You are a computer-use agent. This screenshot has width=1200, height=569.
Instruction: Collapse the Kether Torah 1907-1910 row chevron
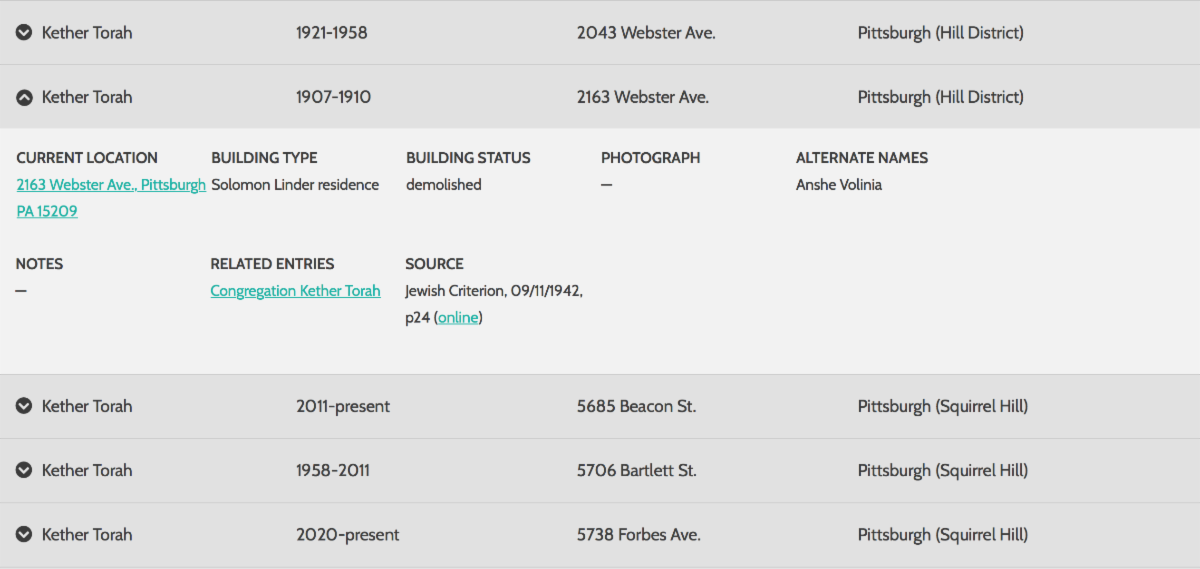pos(24,97)
